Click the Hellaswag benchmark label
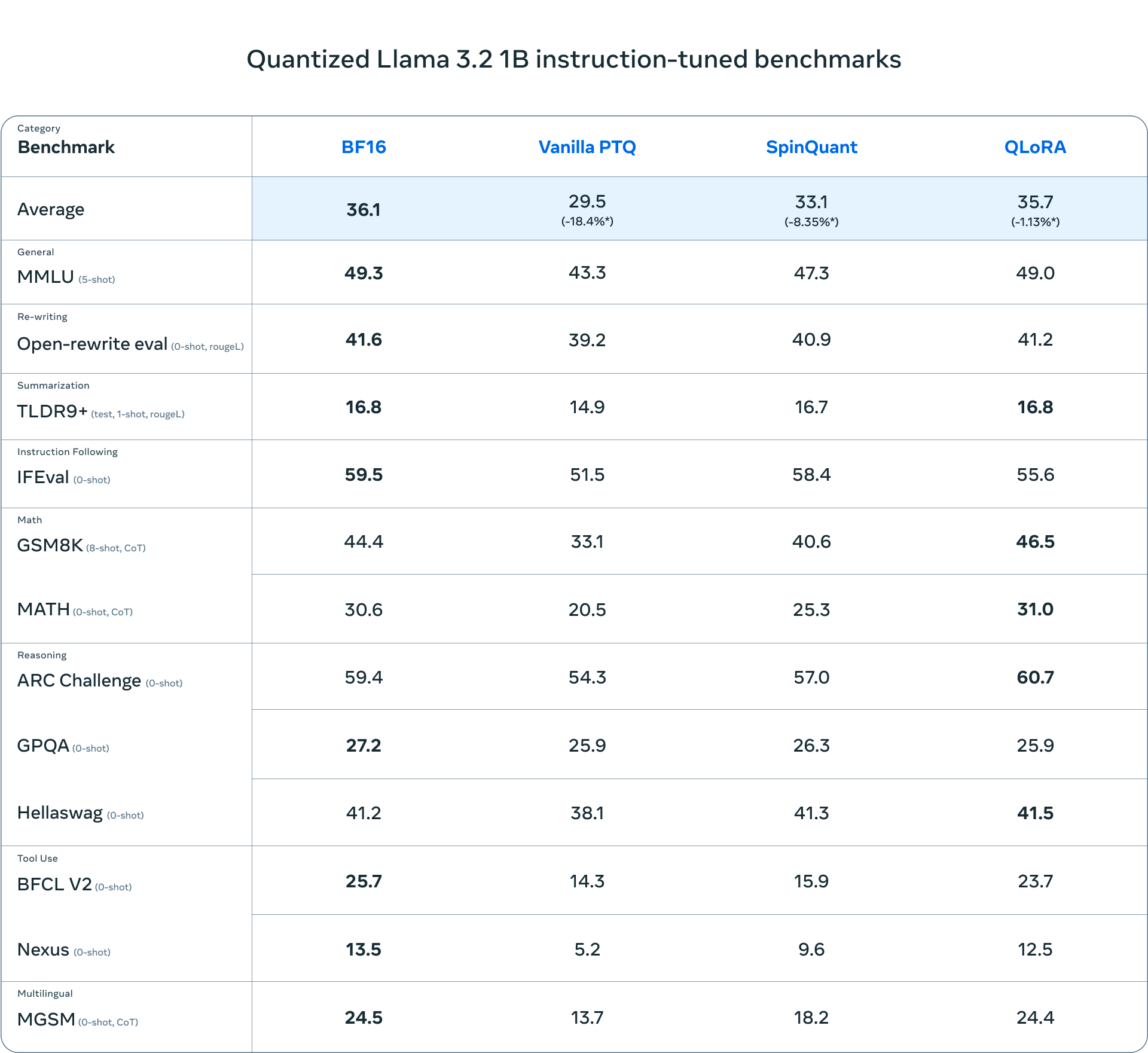 [60, 813]
